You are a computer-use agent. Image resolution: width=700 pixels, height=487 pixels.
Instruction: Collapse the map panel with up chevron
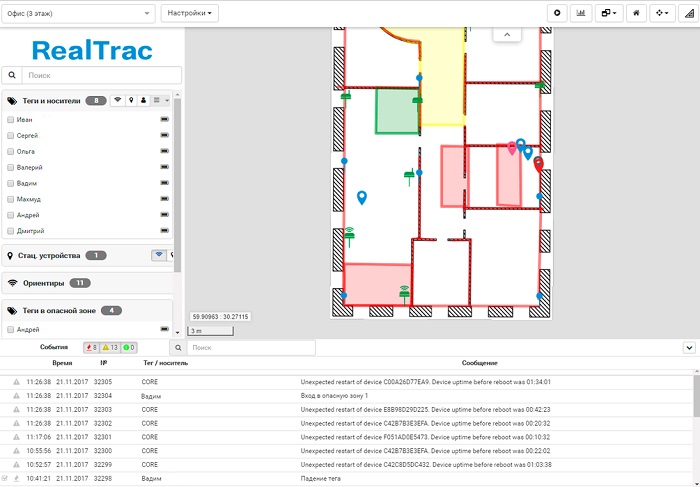[x=507, y=35]
